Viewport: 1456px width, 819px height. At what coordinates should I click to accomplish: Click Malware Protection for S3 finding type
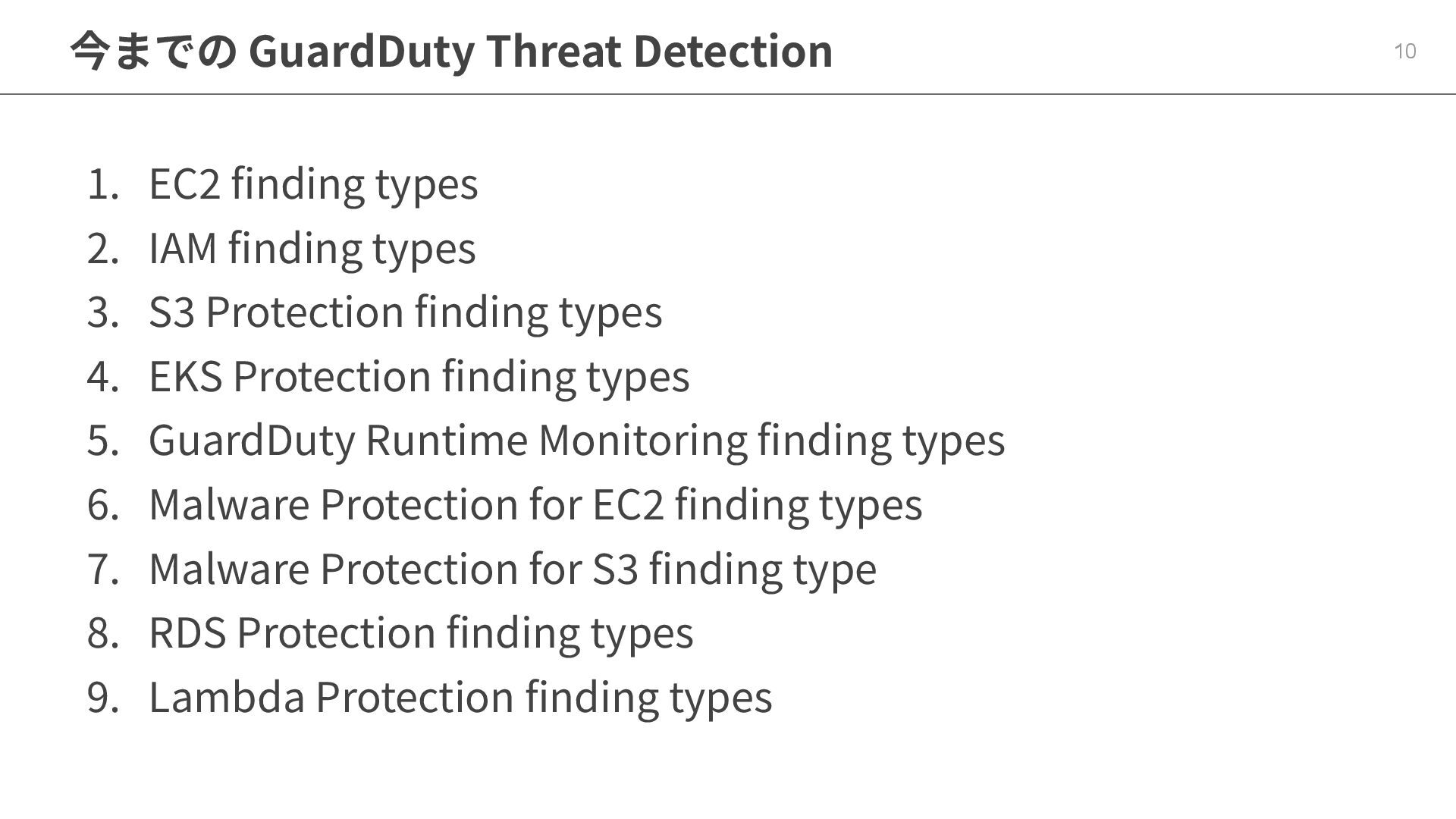coord(513,569)
